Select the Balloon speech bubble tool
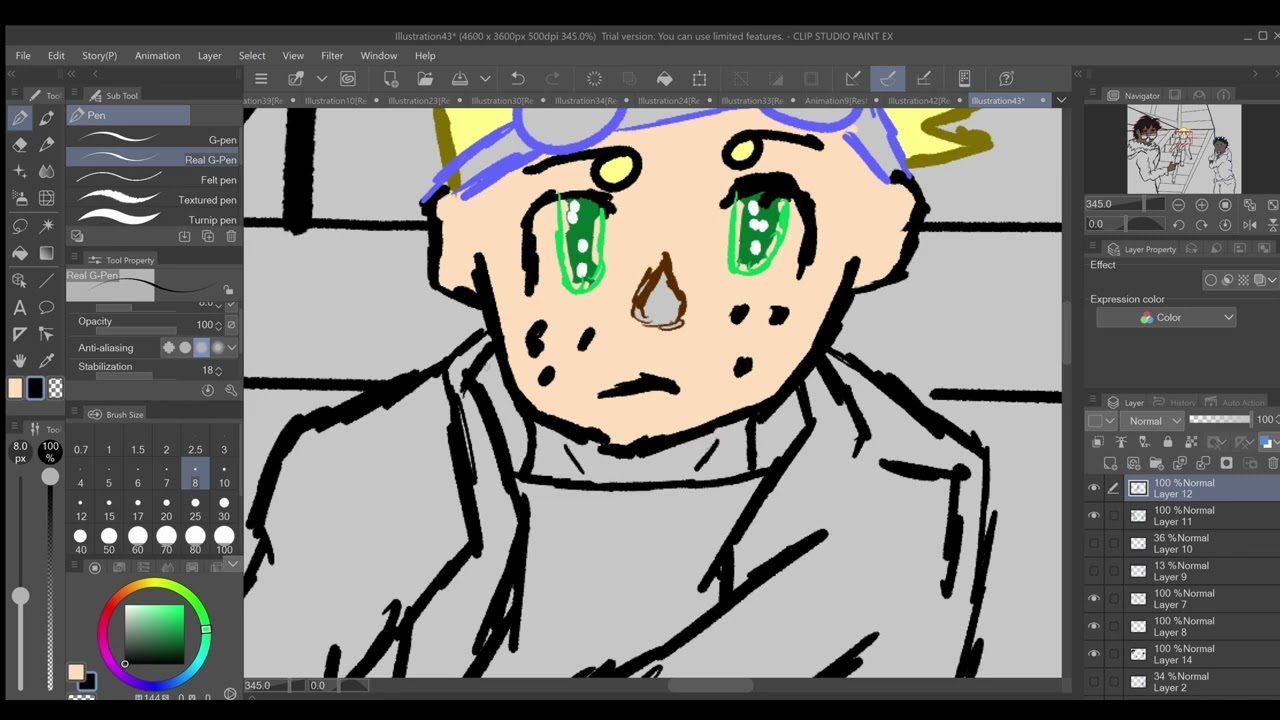 pos(46,307)
